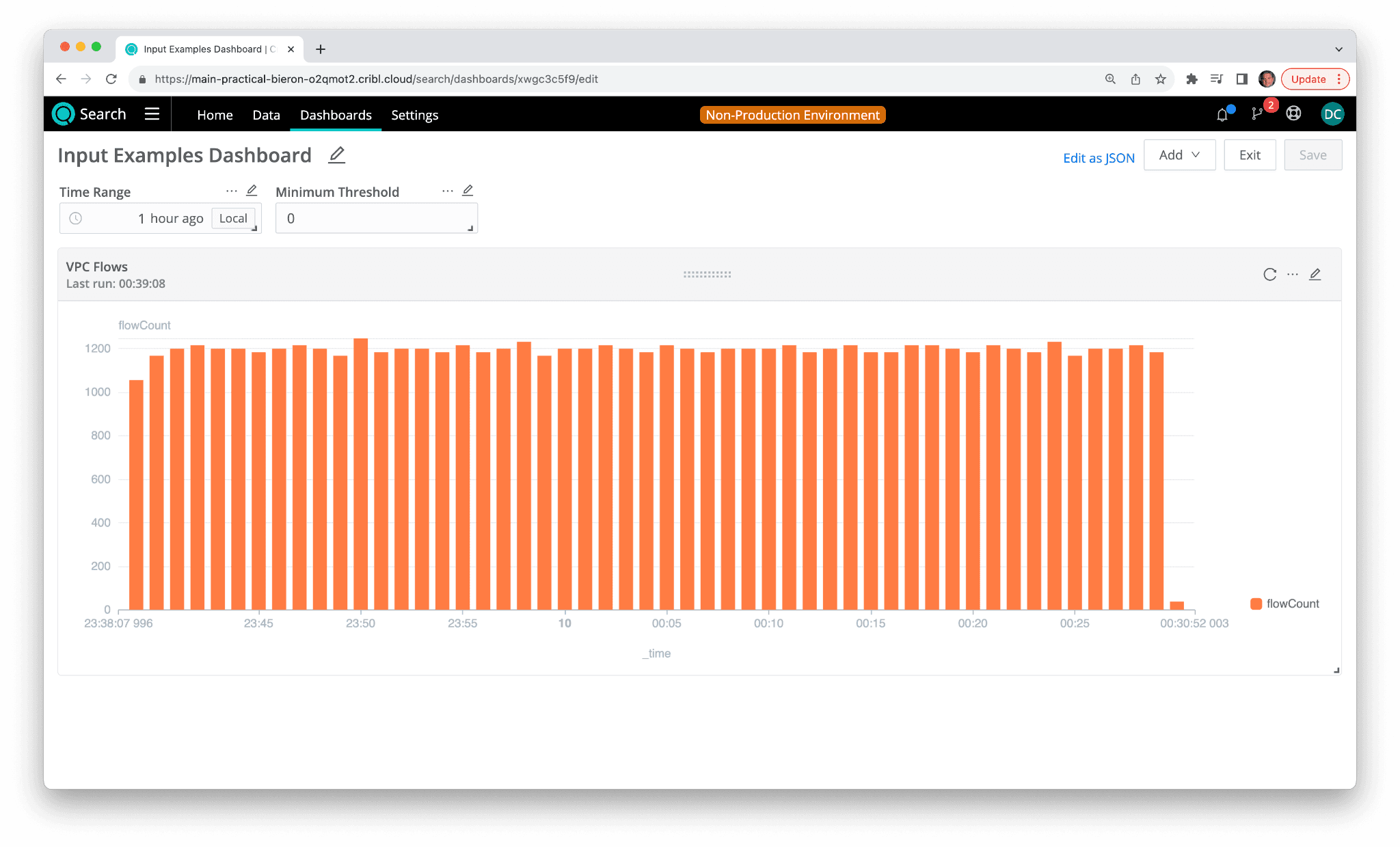Open the Settings tab
The width and height of the screenshot is (1400, 847).
click(x=414, y=115)
